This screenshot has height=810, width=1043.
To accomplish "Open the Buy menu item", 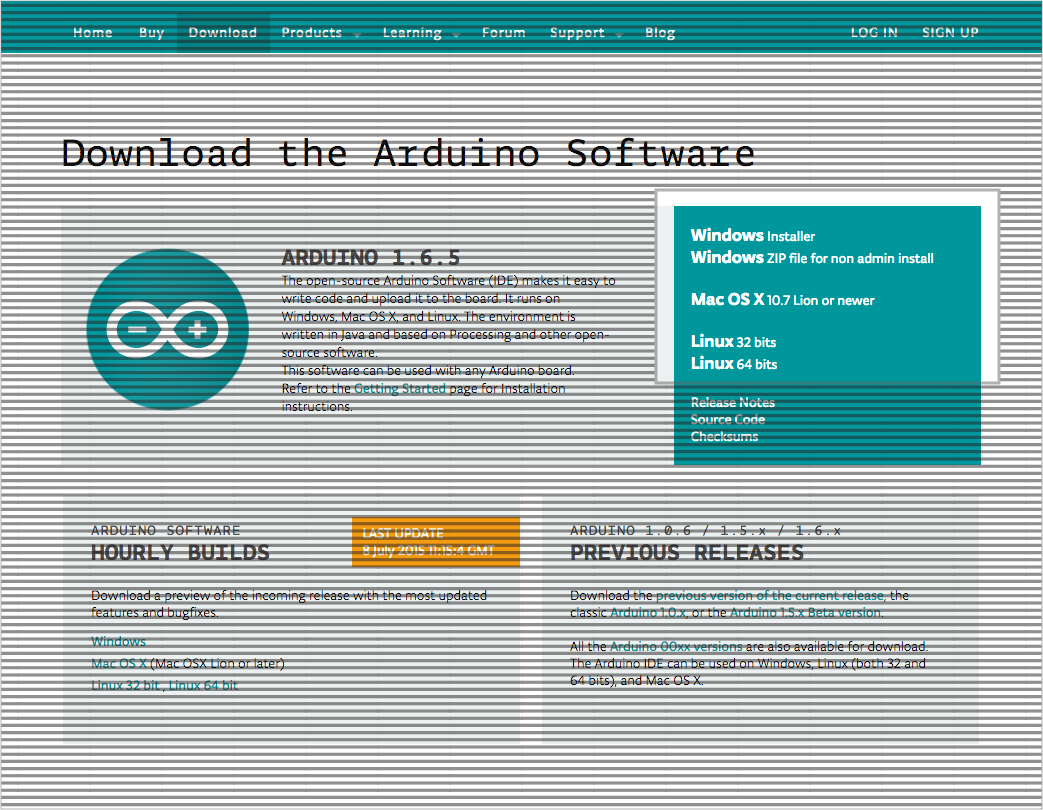I will click(152, 33).
